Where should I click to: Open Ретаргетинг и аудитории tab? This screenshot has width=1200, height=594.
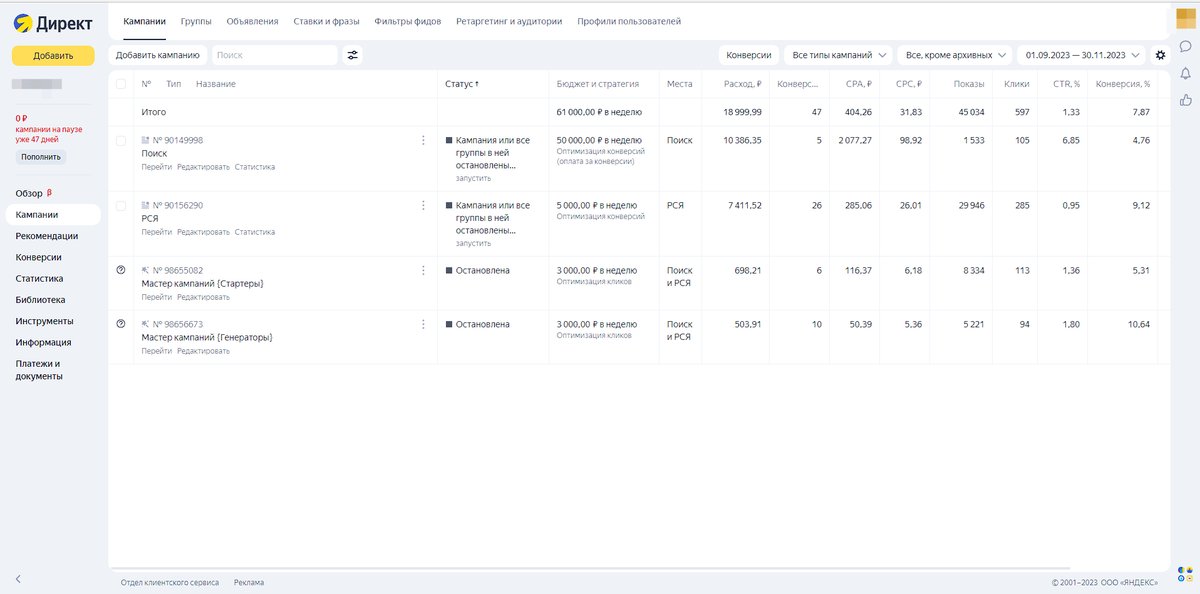coord(509,21)
